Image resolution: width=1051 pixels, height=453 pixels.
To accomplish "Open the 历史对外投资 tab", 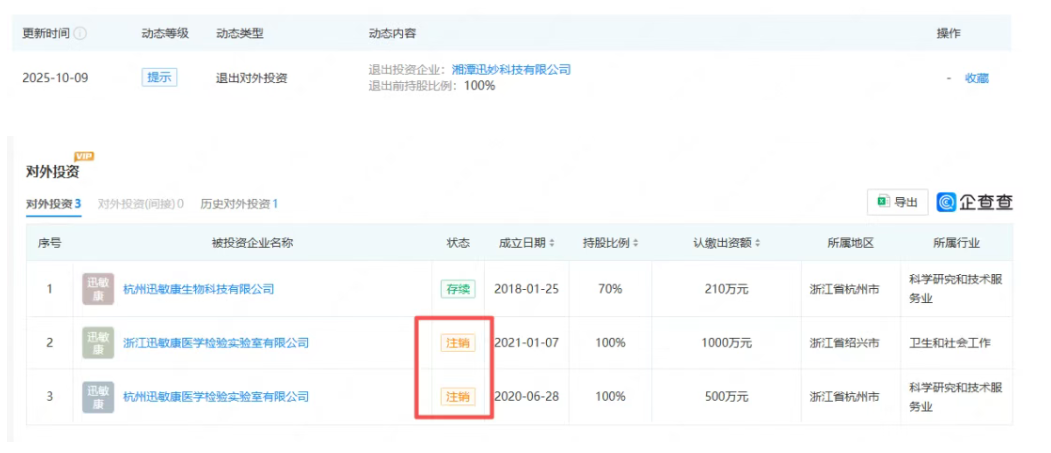I will point(238,204).
